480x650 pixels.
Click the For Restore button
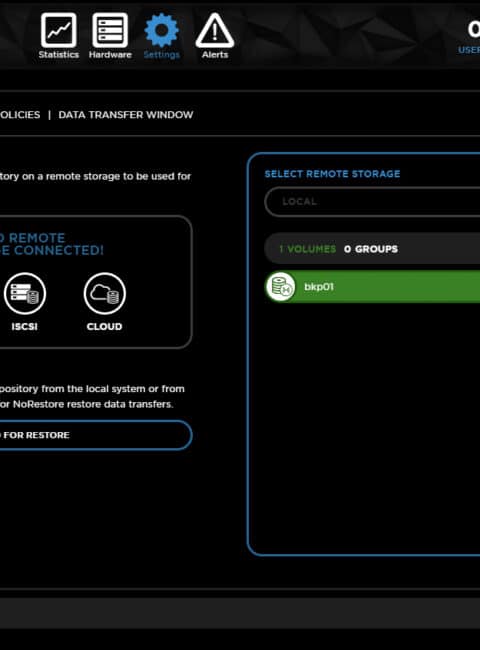[x=96, y=435]
